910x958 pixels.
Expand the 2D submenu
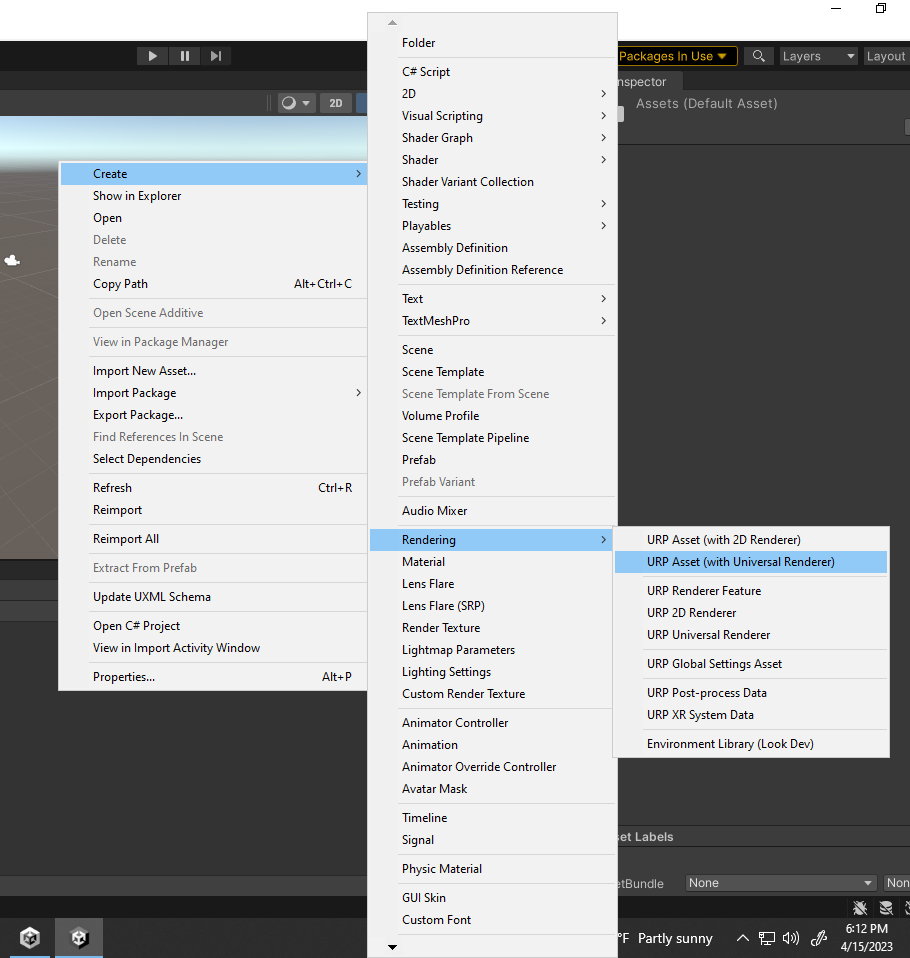pos(493,93)
